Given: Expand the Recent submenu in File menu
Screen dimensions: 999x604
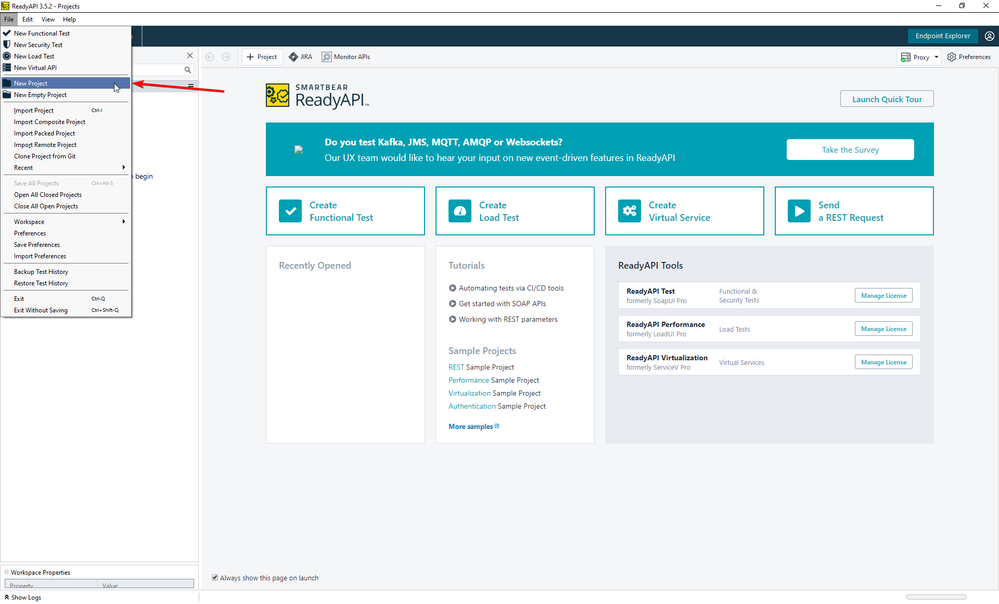Looking at the screenshot, I should [x=124, y=168].
